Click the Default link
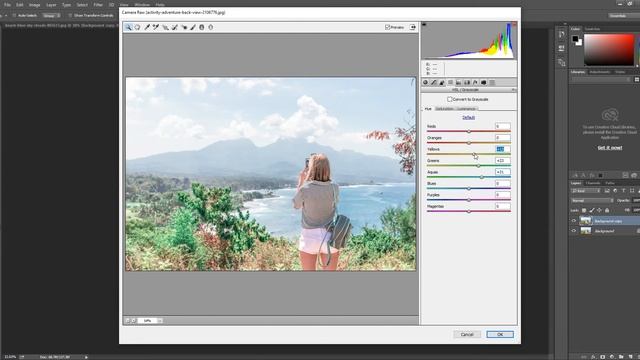The image size is (640, 360). coord(468,118)
